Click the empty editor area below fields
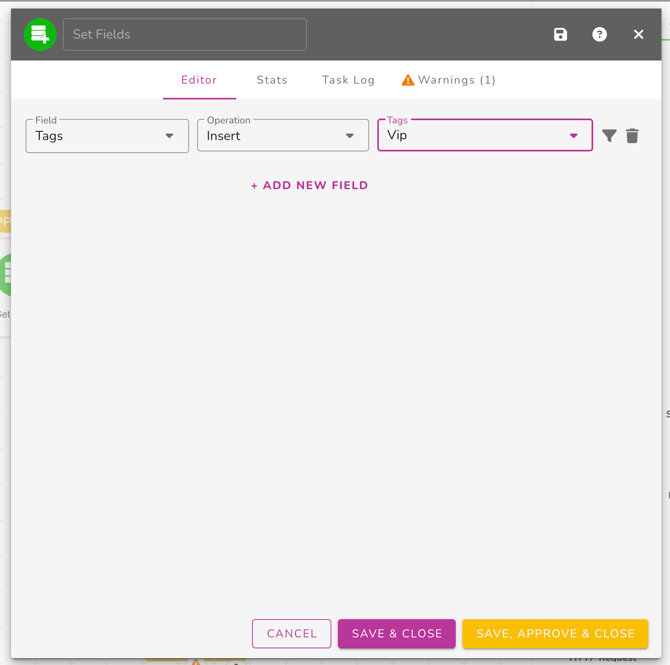 335,400
